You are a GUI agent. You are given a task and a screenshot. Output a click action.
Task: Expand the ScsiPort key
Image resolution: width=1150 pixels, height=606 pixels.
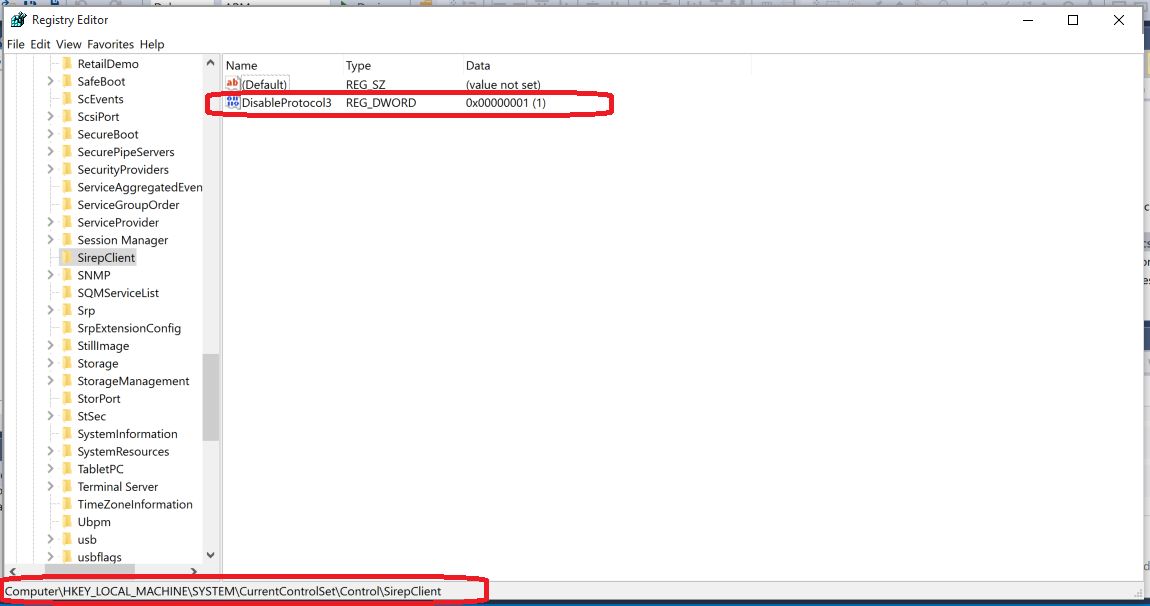[51, 117]
